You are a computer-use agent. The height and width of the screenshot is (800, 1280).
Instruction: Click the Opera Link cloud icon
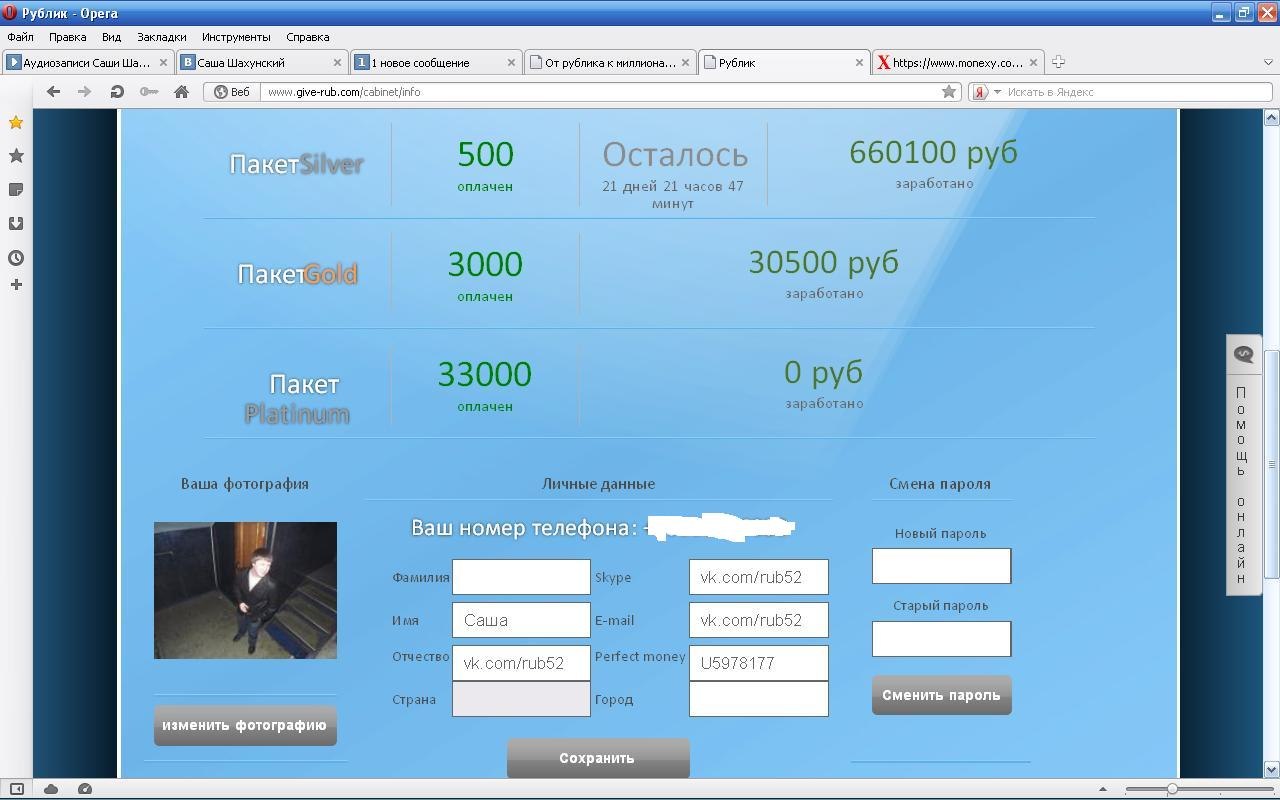coord(51,789)
